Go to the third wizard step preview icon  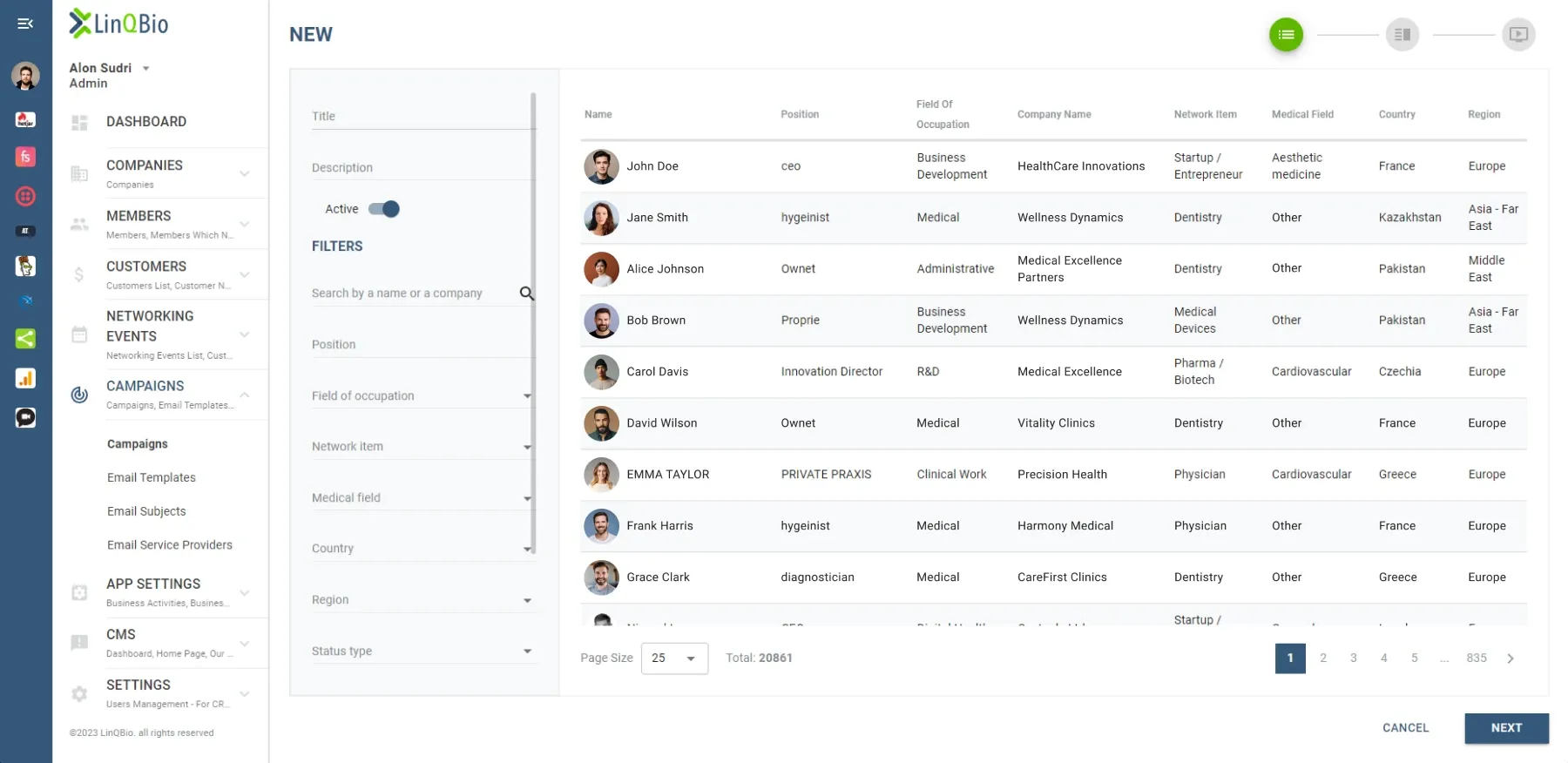pyautogui.click(x=1518, y=35)
